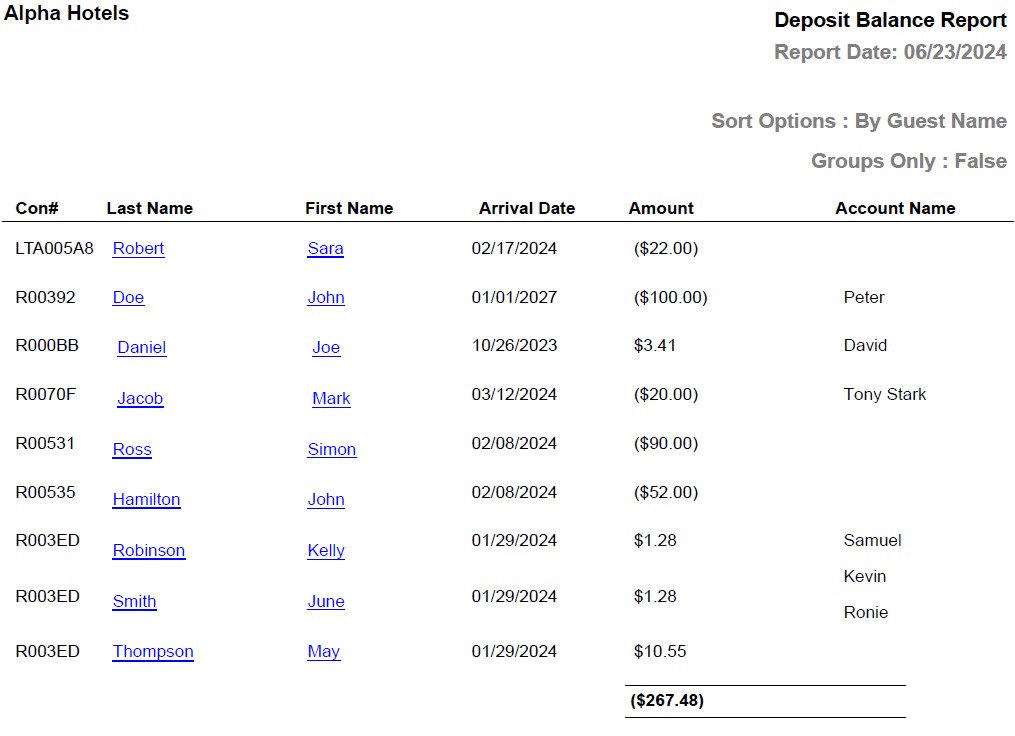
Task: Open guest record for Sara Robert
Action: tap(139, 248)
